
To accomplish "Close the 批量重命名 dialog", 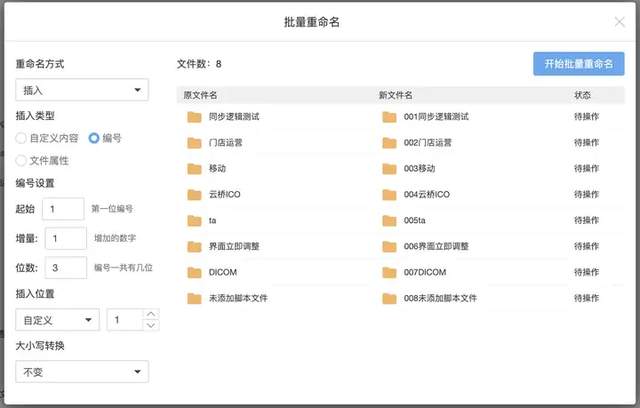I will click(620, 21).
